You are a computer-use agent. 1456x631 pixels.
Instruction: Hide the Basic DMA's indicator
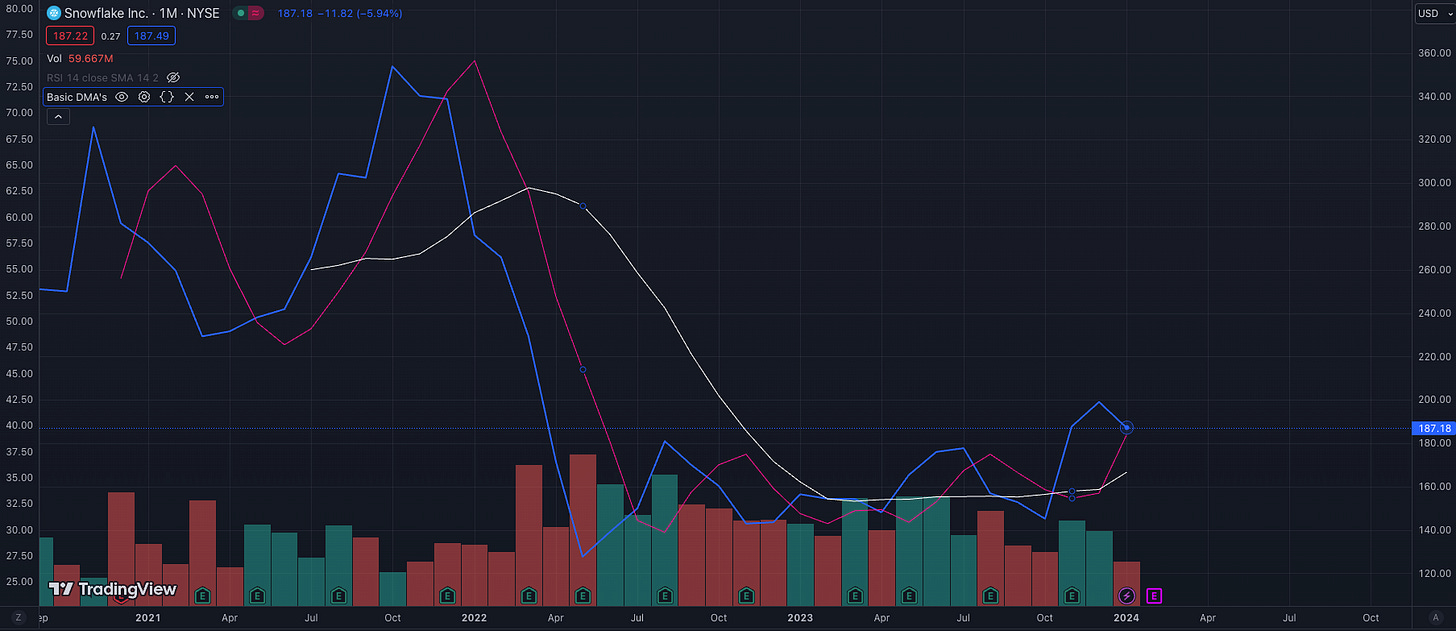tap(122, 97)
